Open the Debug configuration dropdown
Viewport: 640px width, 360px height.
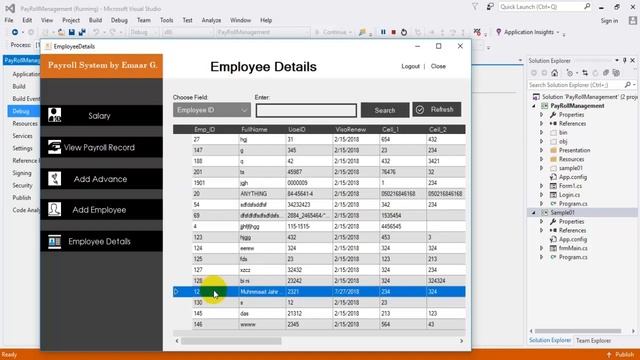coord(144,32)
